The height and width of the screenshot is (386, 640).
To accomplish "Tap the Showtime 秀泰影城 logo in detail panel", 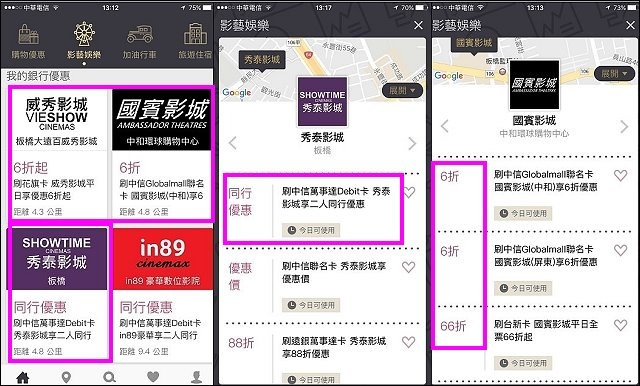I will click(x=322, y=101).
